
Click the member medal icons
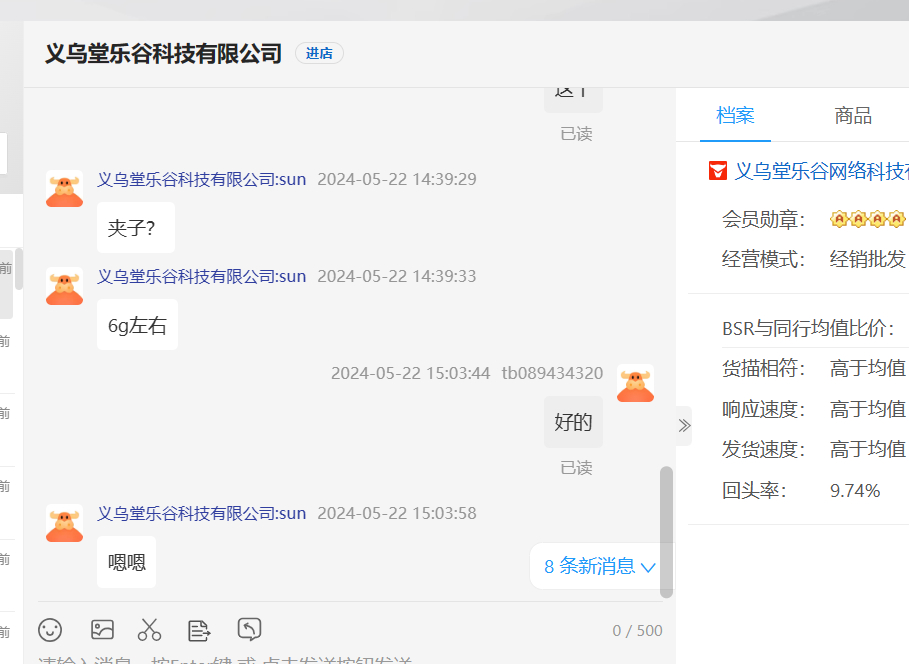point(866,219)
